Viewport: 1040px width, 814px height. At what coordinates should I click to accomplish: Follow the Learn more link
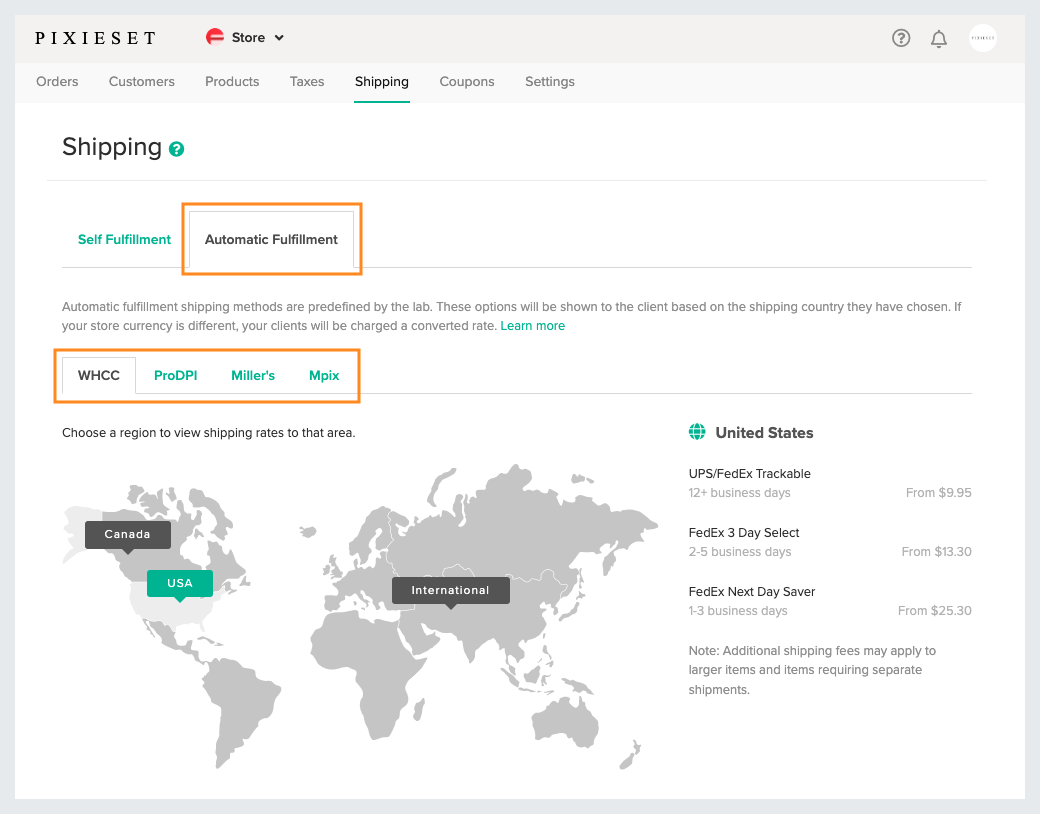coord(533,326)
